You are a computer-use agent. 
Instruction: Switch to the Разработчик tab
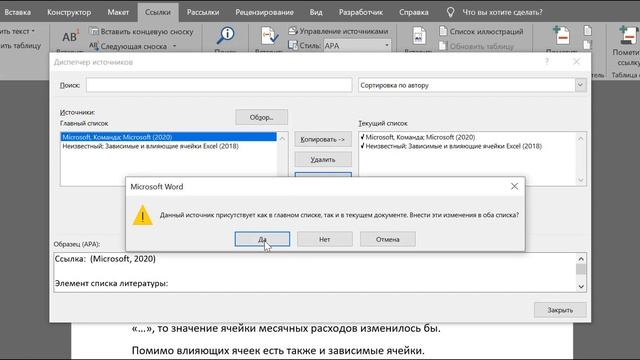(x=361, y=12)
